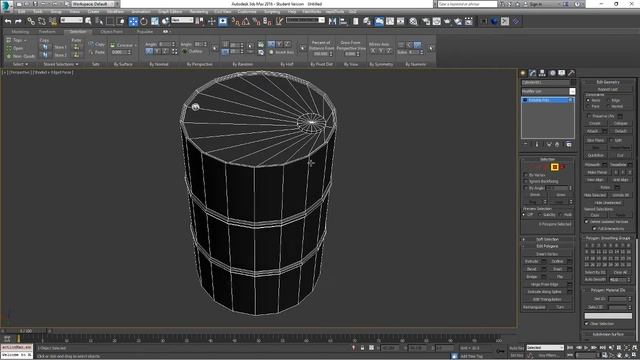The height and width of the screenshot is (360, 640).
Task: Click the Grow selection button
Action: tap(561, 195)
